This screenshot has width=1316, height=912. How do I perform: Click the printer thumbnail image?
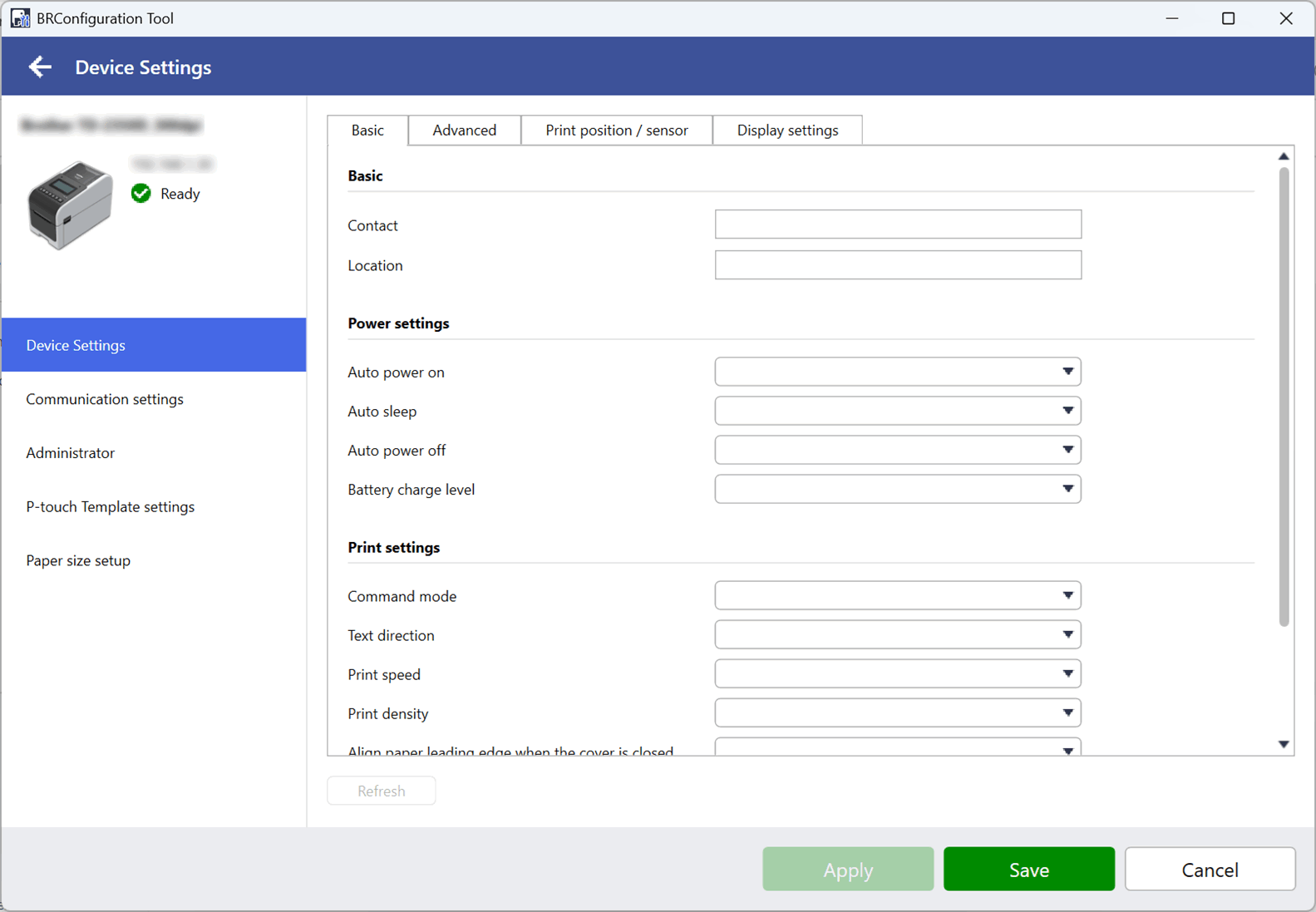tap(70, 205)
